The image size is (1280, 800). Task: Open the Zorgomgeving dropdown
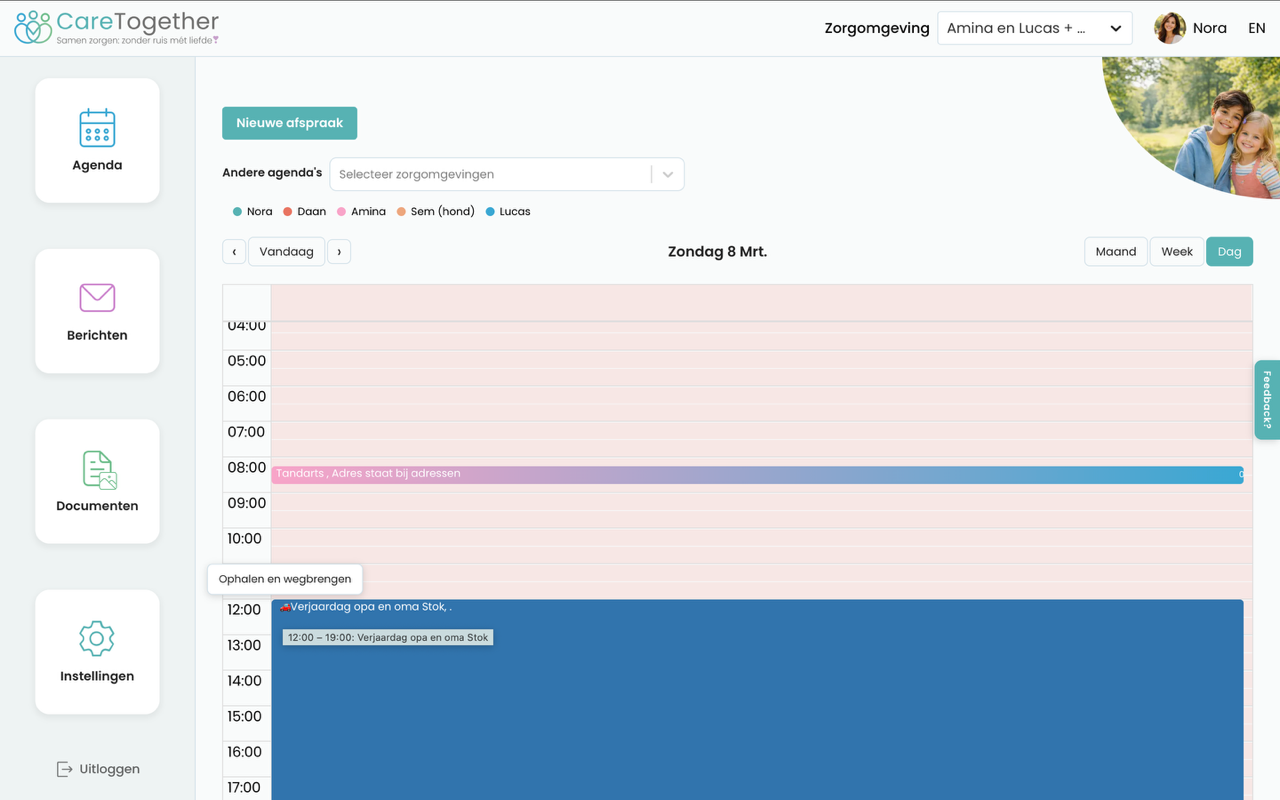(x=1034, y=28)
